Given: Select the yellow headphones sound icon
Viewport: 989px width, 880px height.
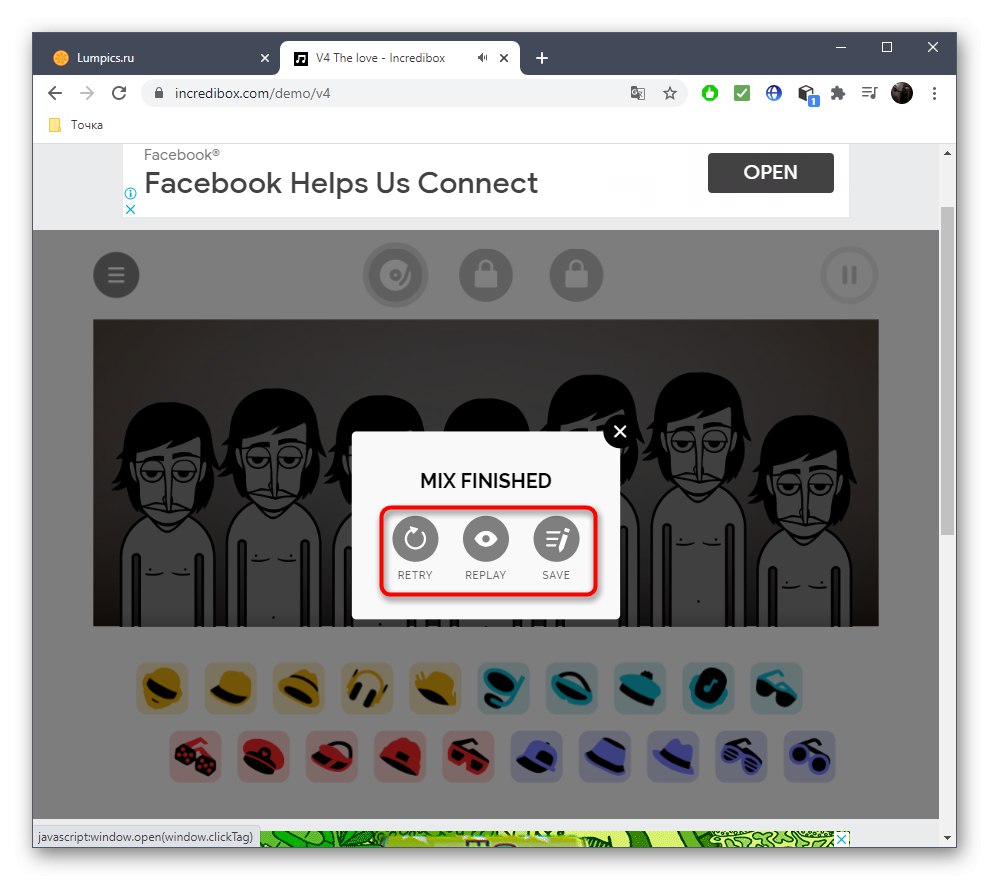Looking at the screenshot, I should point(367,688).
